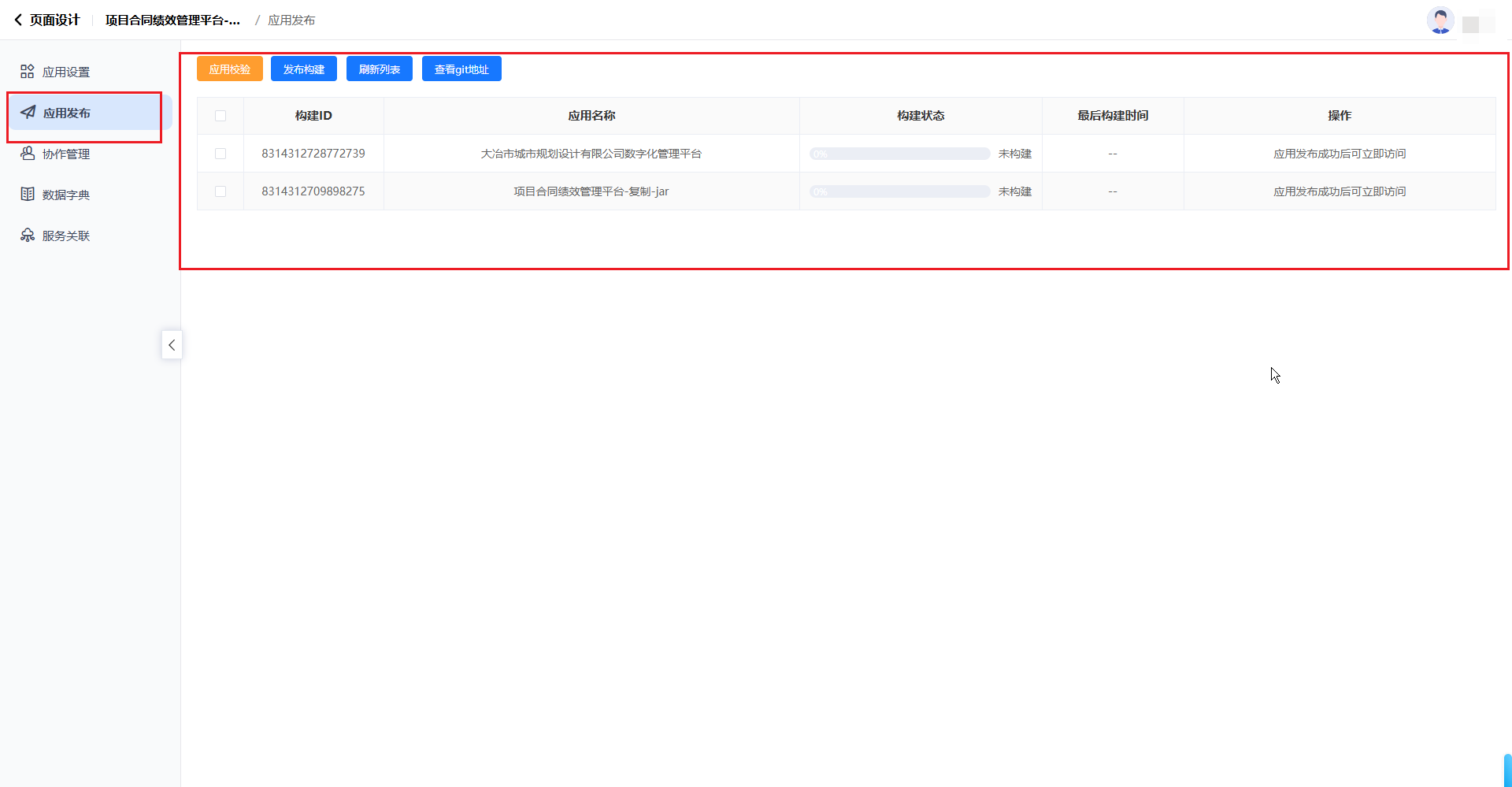Screen dimensions: 1512x787
Task: Click the first row's build progress bar
Action: [x=899, y=154]
